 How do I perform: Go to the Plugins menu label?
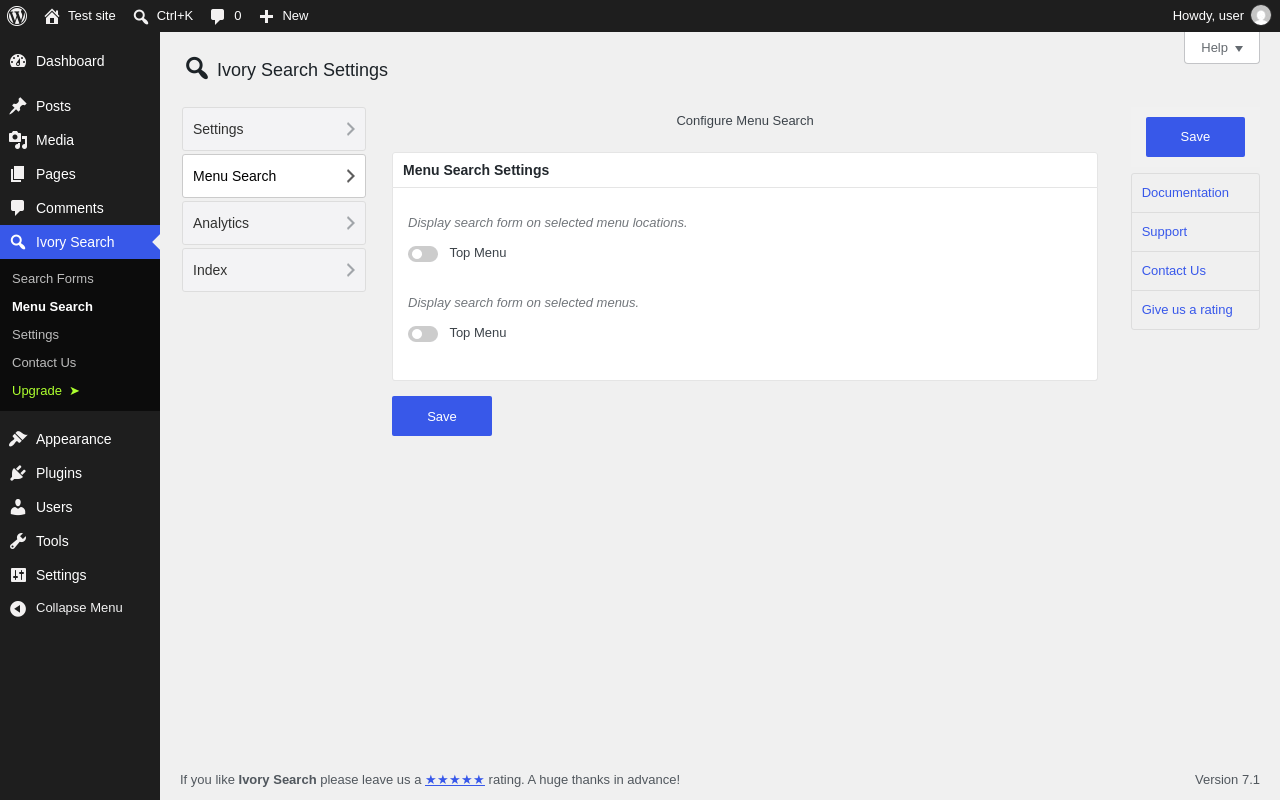tap(59, 473)
